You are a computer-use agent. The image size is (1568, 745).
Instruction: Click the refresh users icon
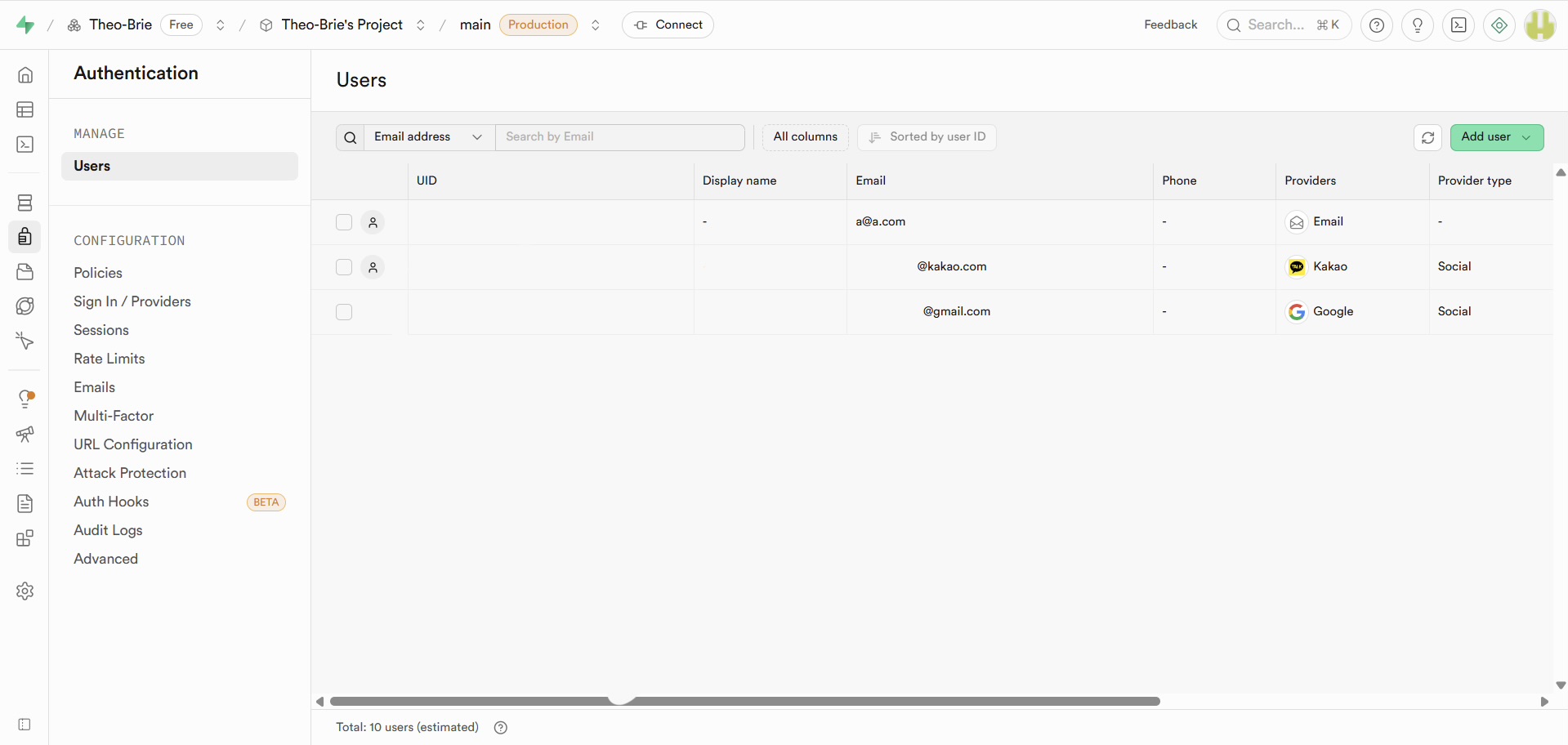click(1427, 137)
